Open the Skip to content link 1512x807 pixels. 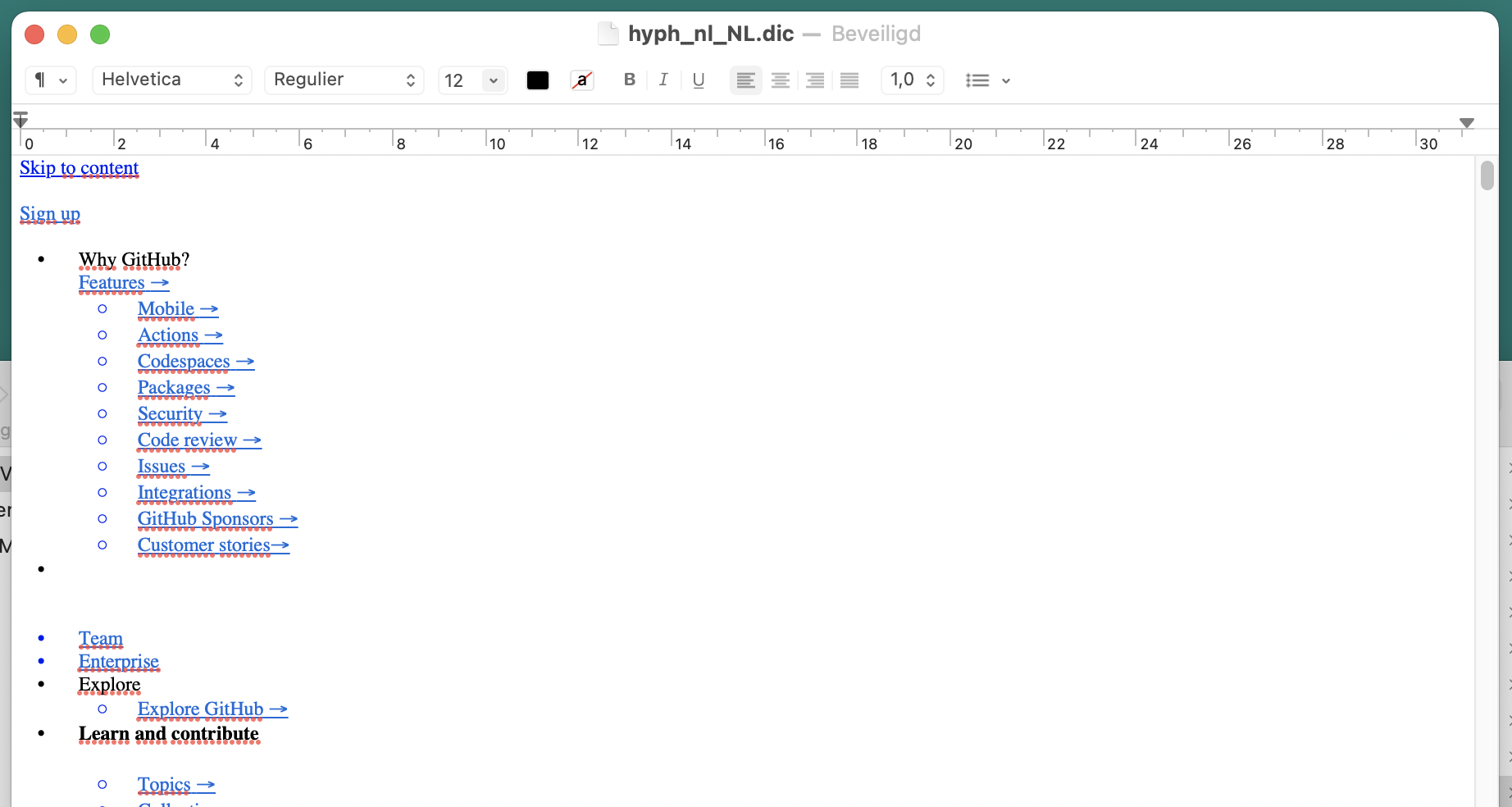[x=80, y=168]
